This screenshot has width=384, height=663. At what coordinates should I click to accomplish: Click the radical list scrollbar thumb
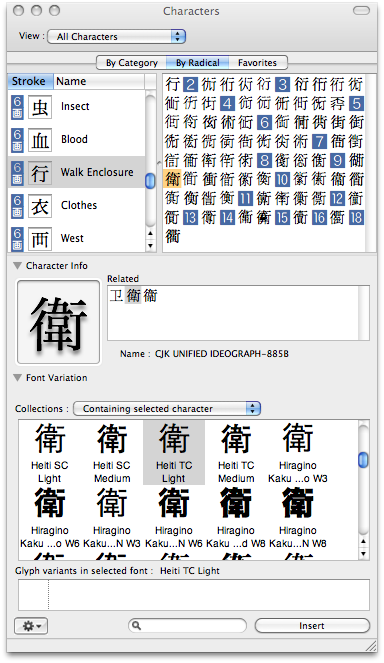click(151, 181)
